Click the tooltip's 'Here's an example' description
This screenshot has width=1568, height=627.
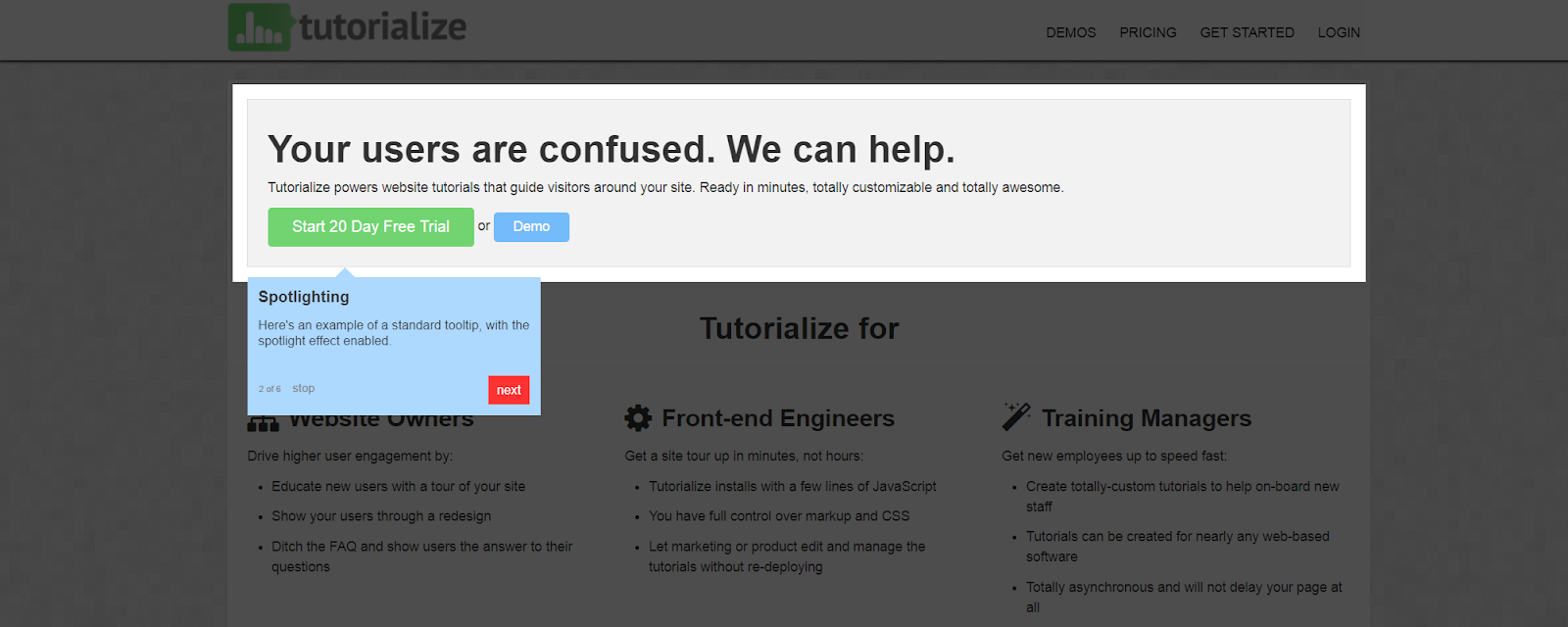tap(394, 333)
